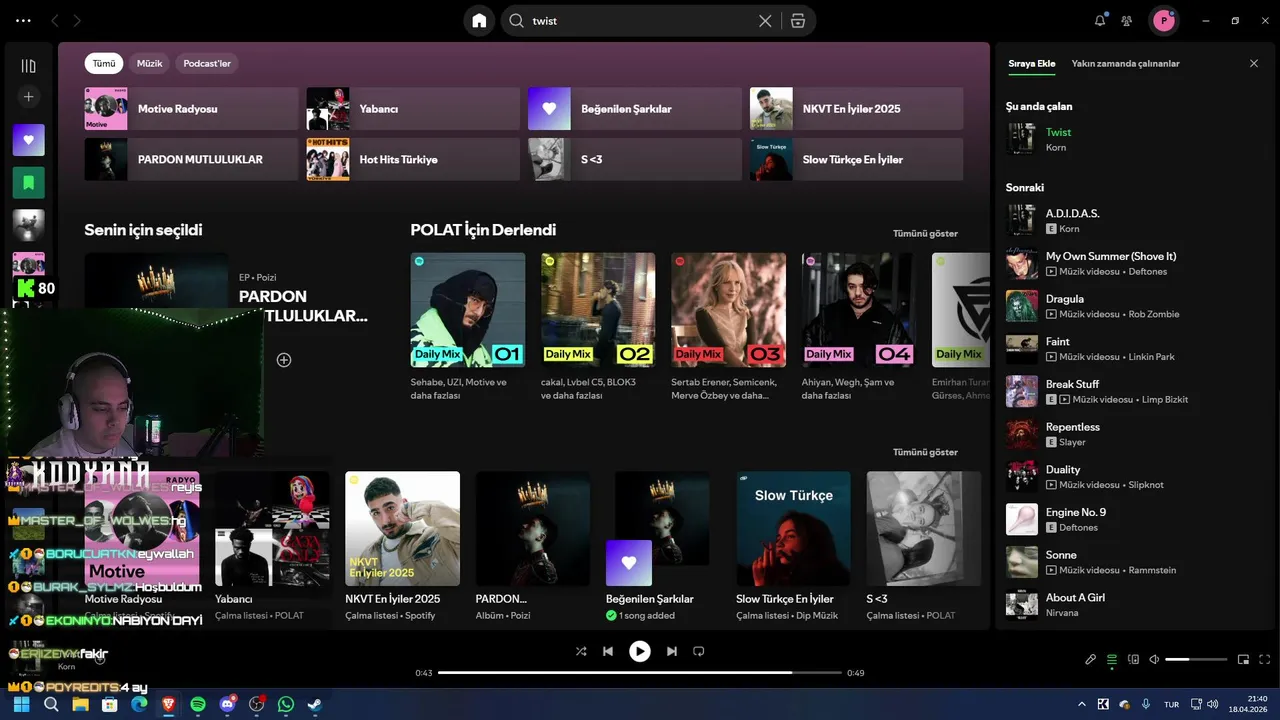Toggle shuffle playback
This screenshot has width=1280, height=720.
pos(581,651)
